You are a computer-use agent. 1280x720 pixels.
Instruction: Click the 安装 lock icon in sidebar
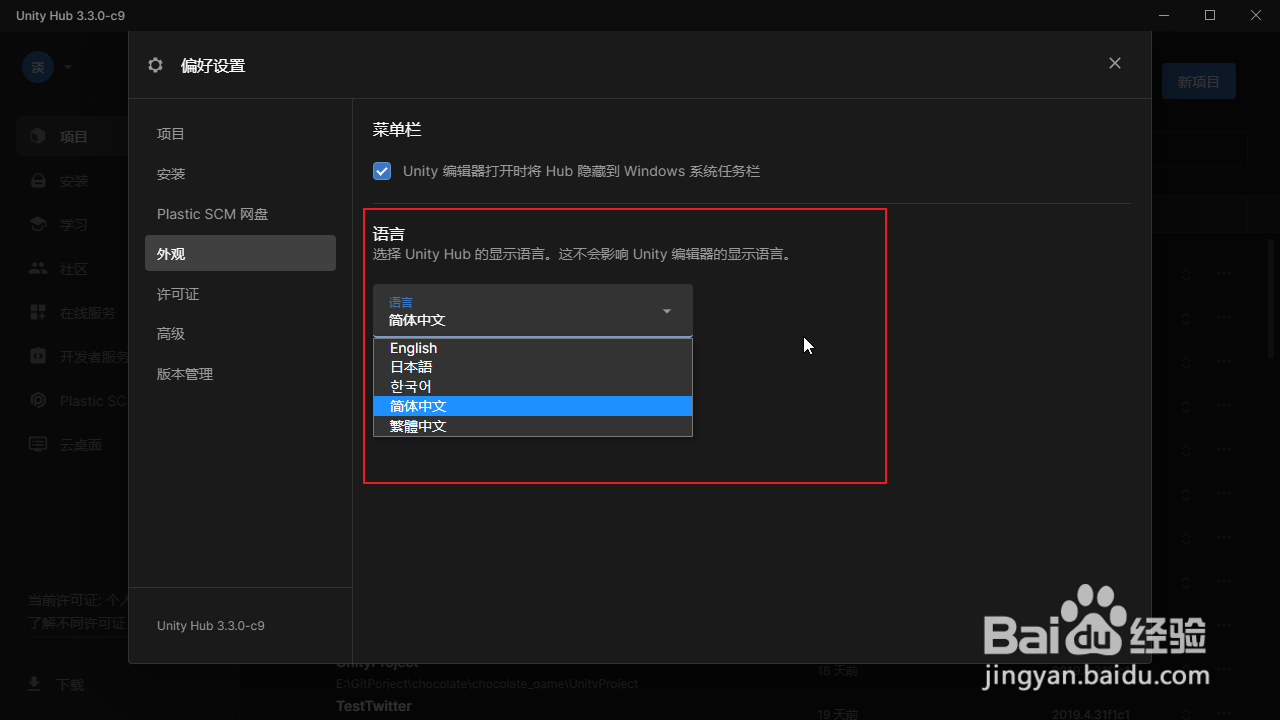(x=38, y=181)
